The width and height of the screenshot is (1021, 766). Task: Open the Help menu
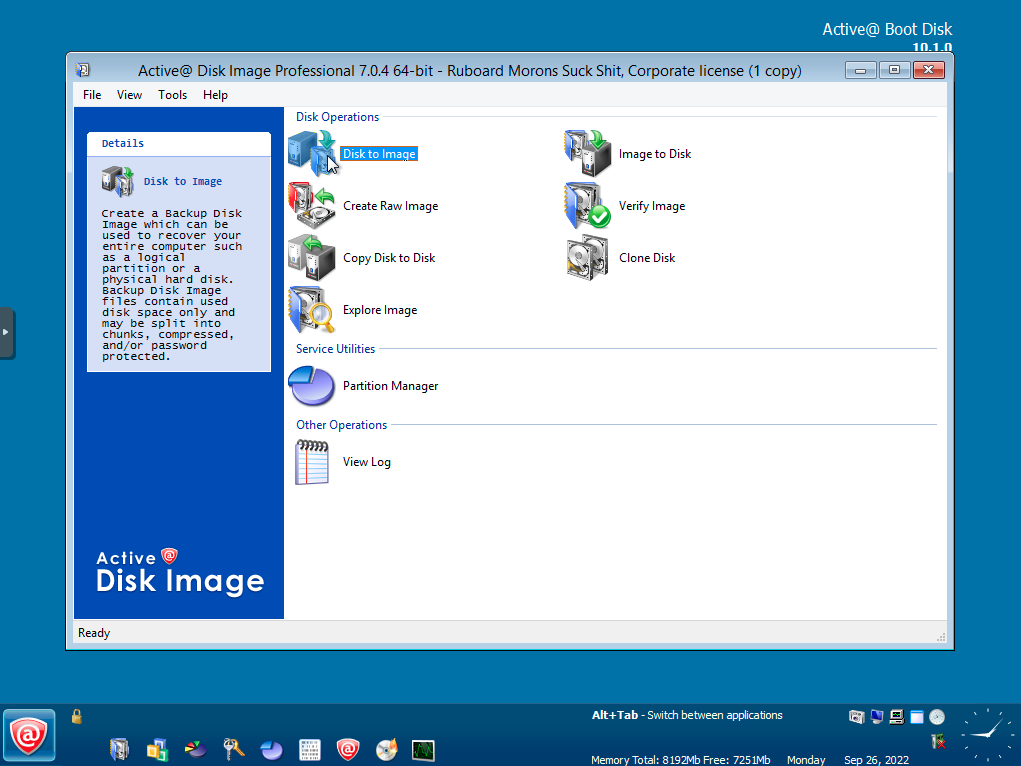coord(214,94)
